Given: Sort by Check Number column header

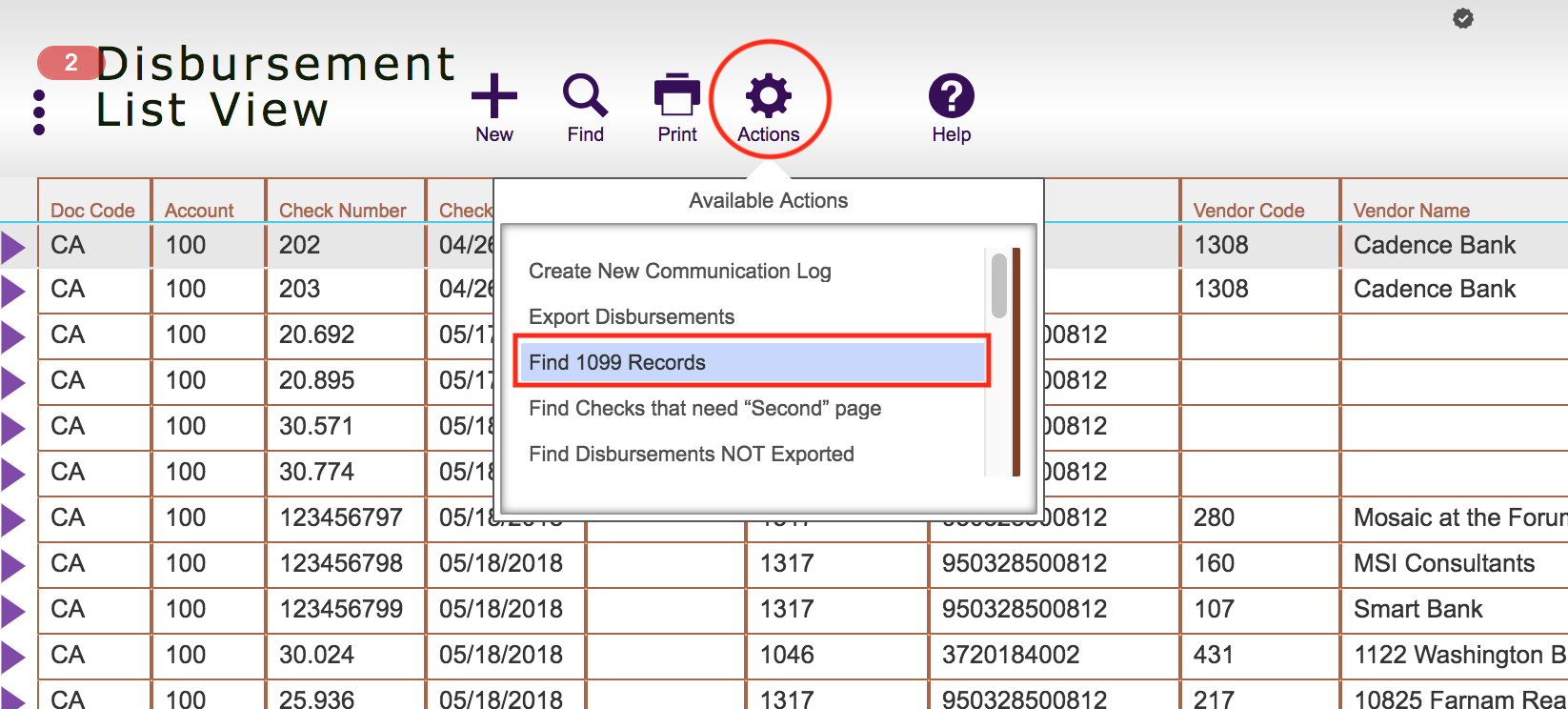Looking at the screenshot, I should pos(343,211).
